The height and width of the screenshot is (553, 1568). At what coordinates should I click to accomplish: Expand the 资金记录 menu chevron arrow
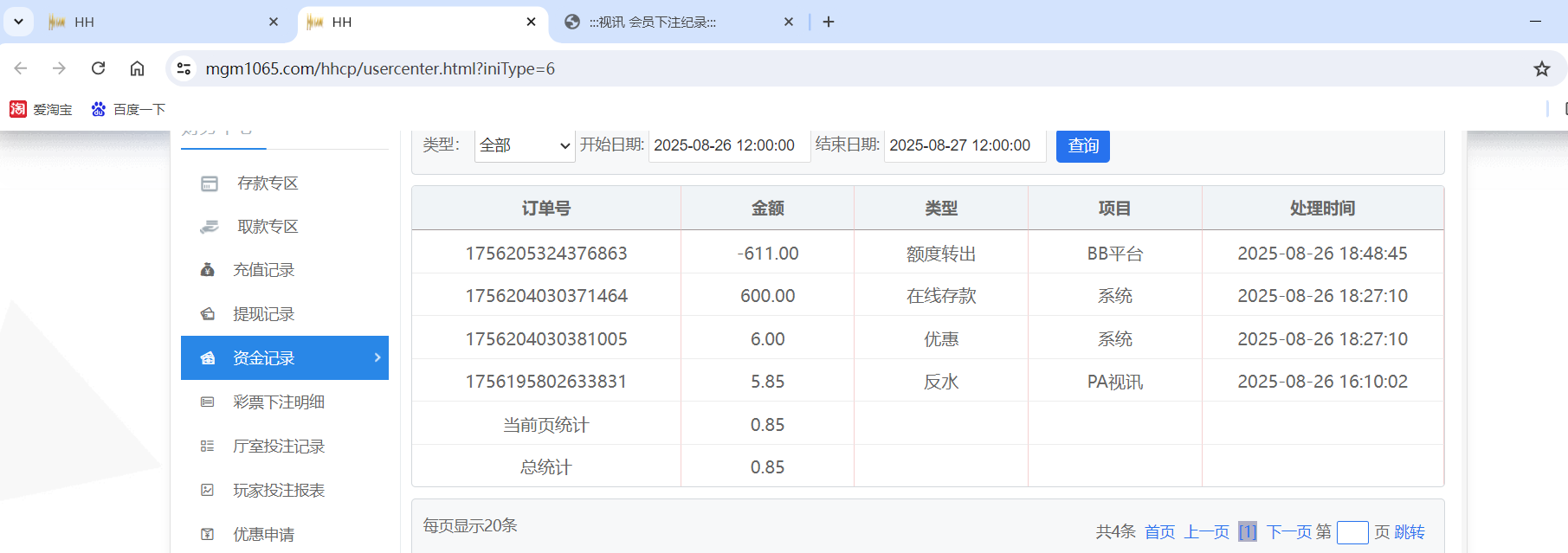click(377, 357)
